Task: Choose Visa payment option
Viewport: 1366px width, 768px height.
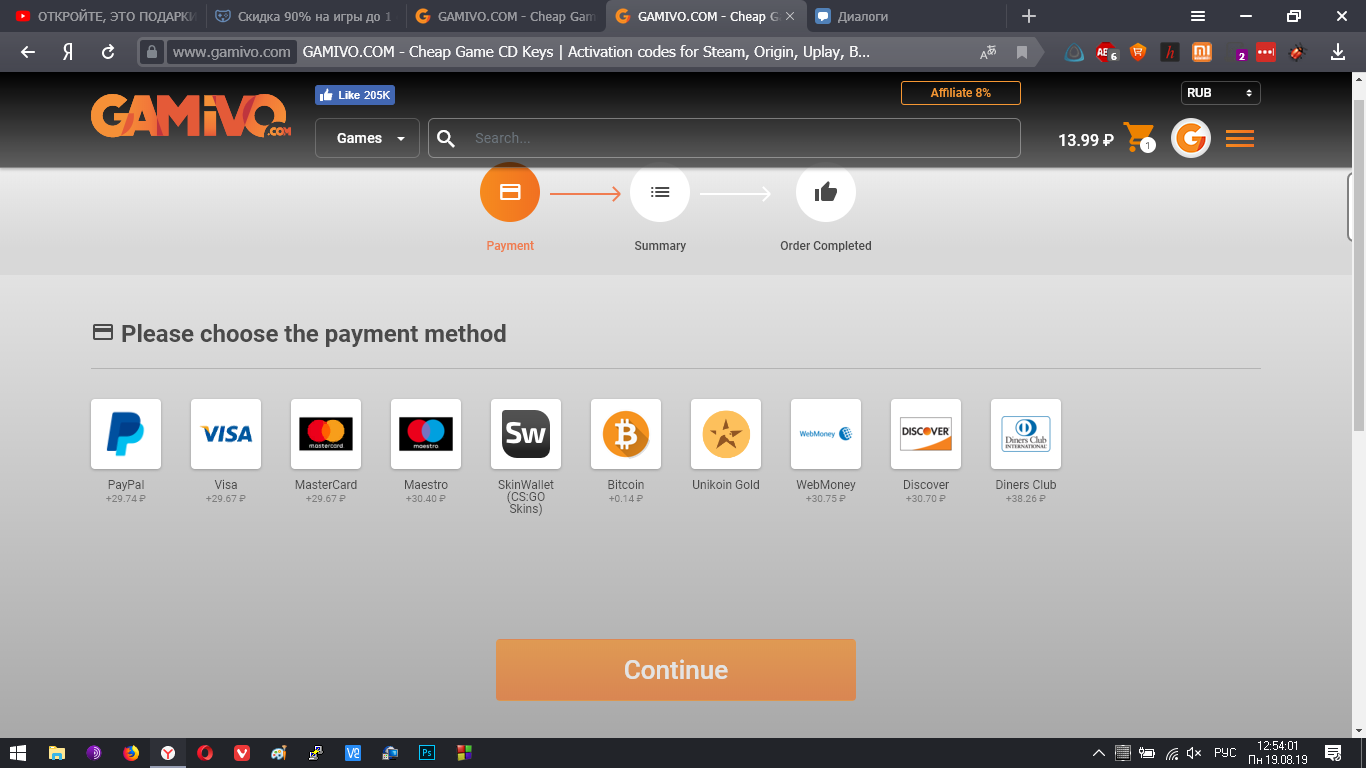Action: click(226, 434)
